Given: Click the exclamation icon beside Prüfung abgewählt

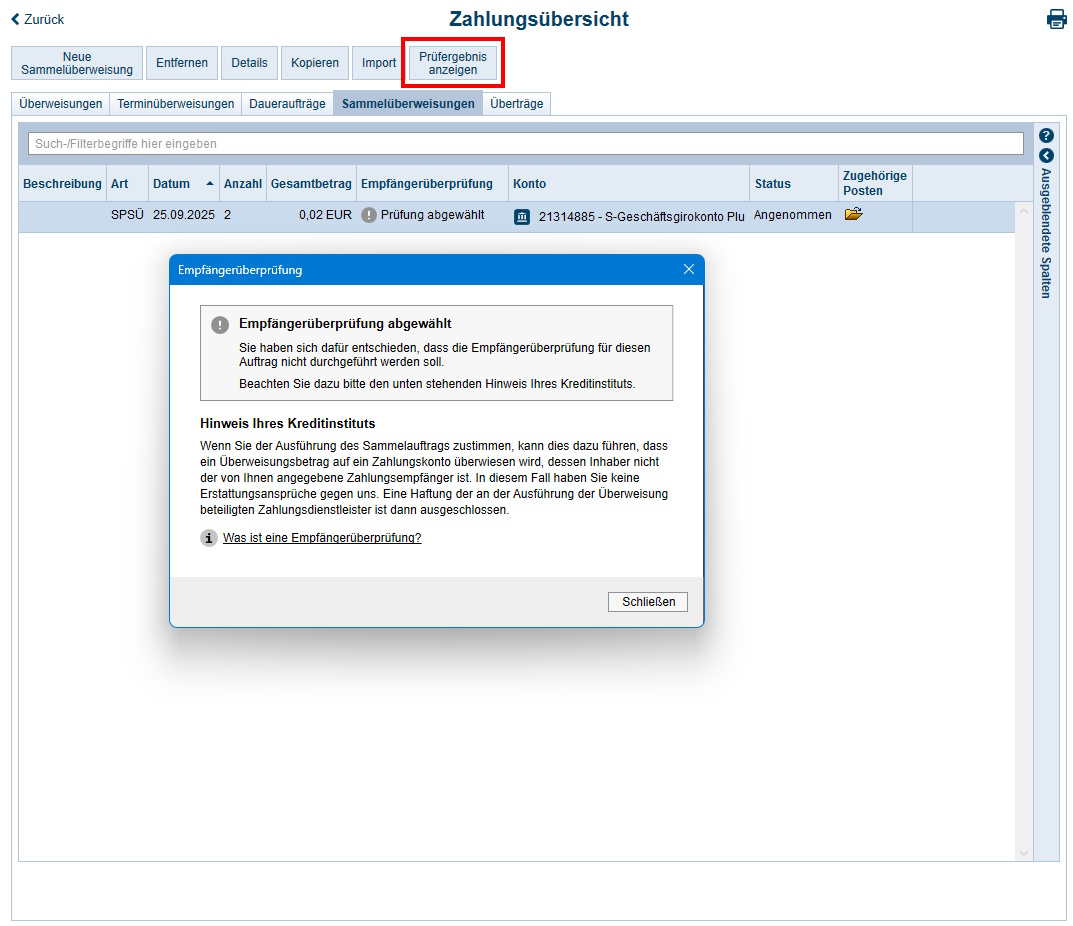Looking at the screenshot, I should 369,215.
